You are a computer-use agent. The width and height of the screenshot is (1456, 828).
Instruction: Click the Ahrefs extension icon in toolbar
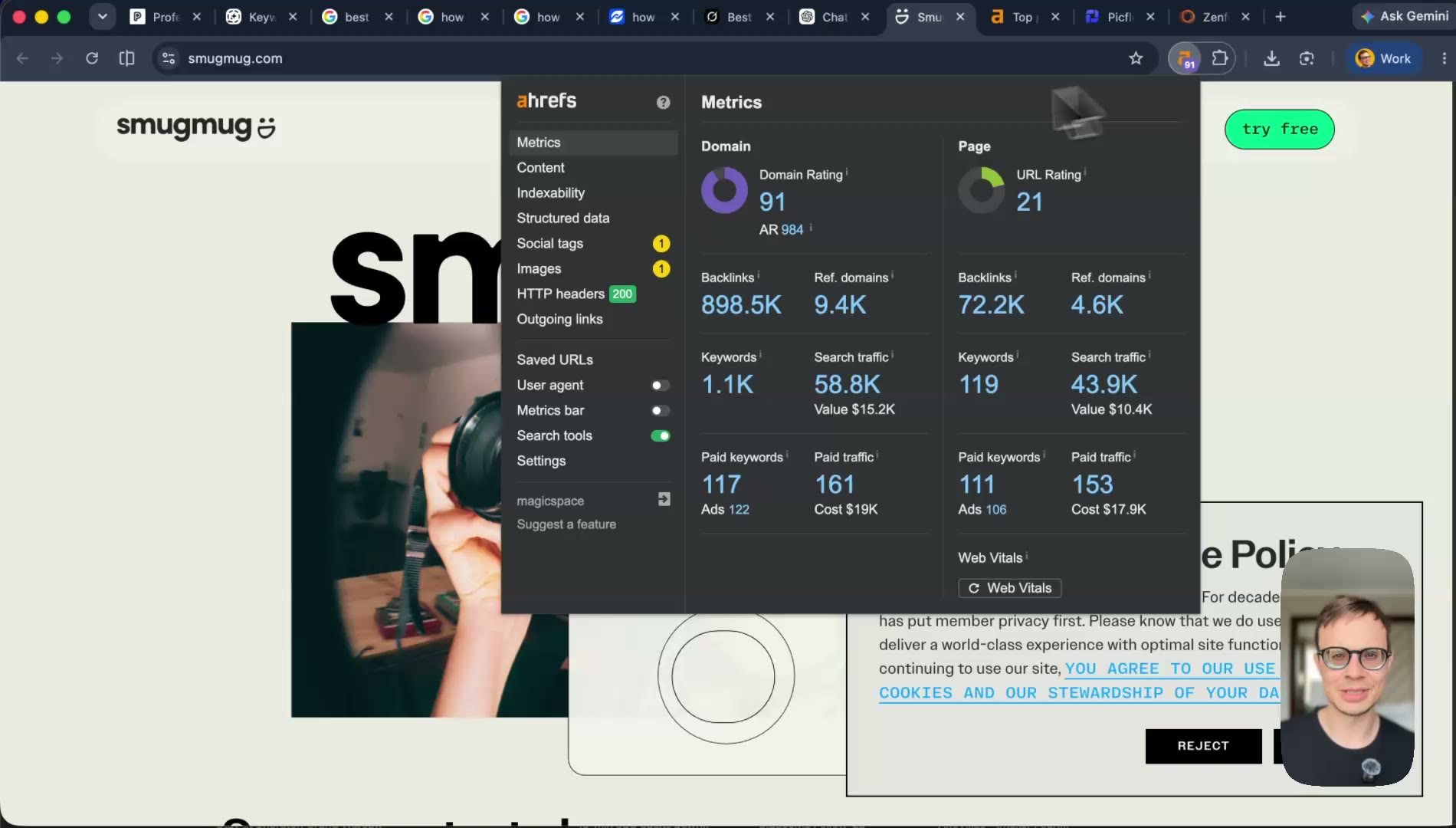[x=1185, y=58]
